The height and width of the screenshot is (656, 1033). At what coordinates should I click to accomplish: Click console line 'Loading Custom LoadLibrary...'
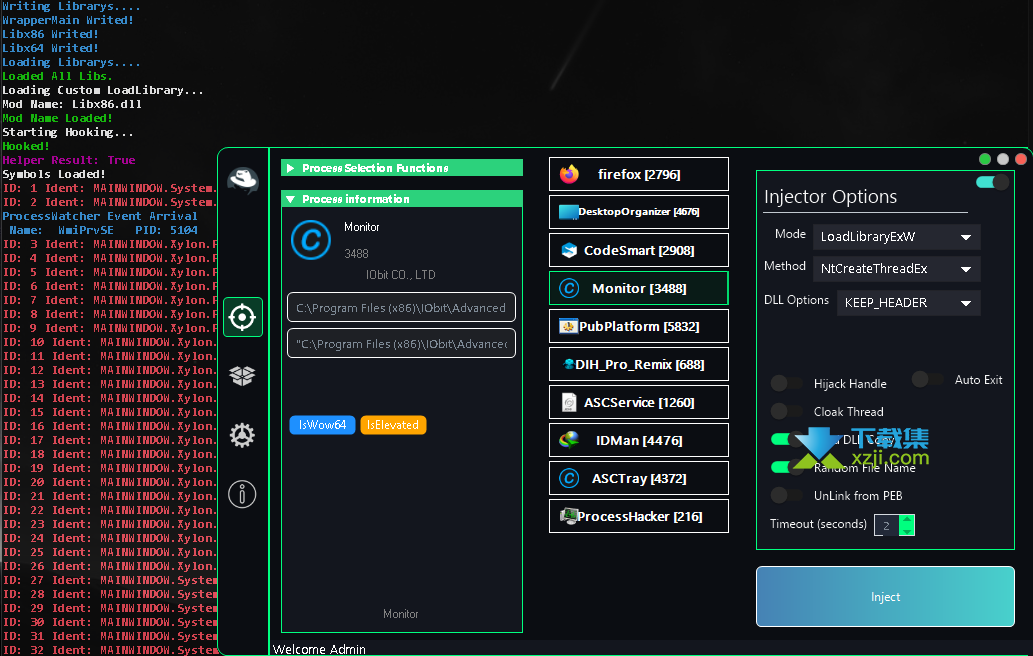coord(103,90)
